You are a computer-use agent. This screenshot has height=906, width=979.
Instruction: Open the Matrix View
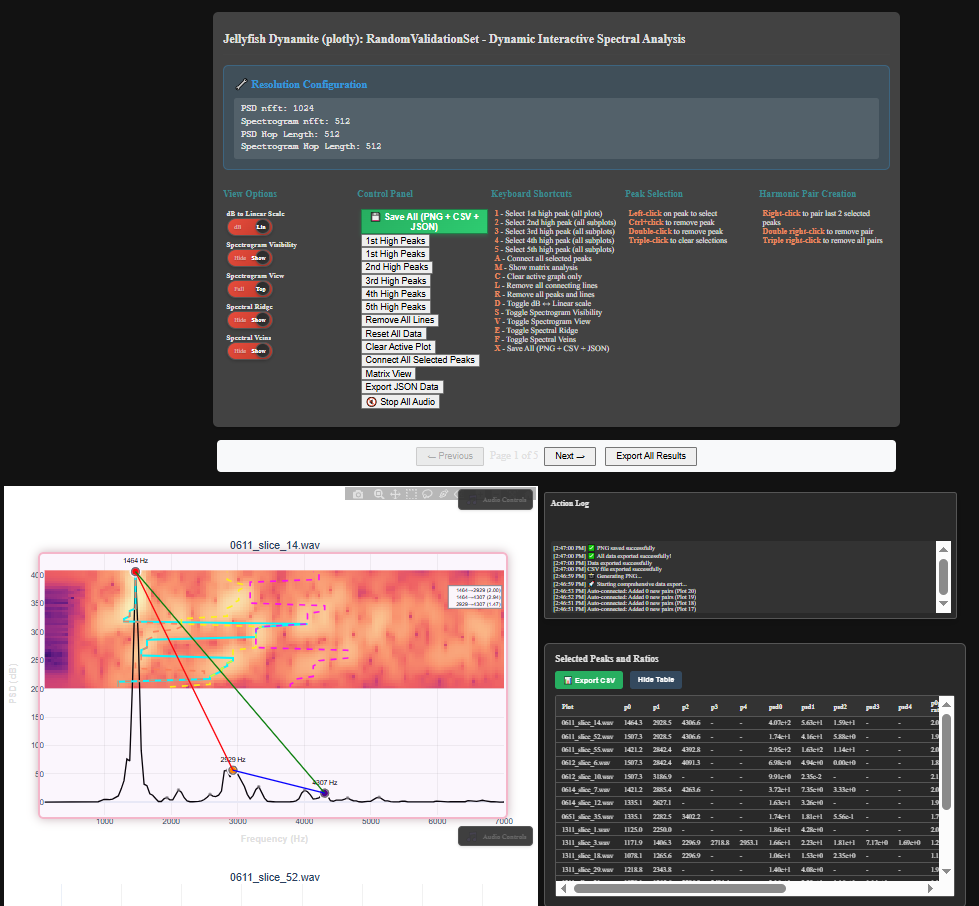click(388, 374)
